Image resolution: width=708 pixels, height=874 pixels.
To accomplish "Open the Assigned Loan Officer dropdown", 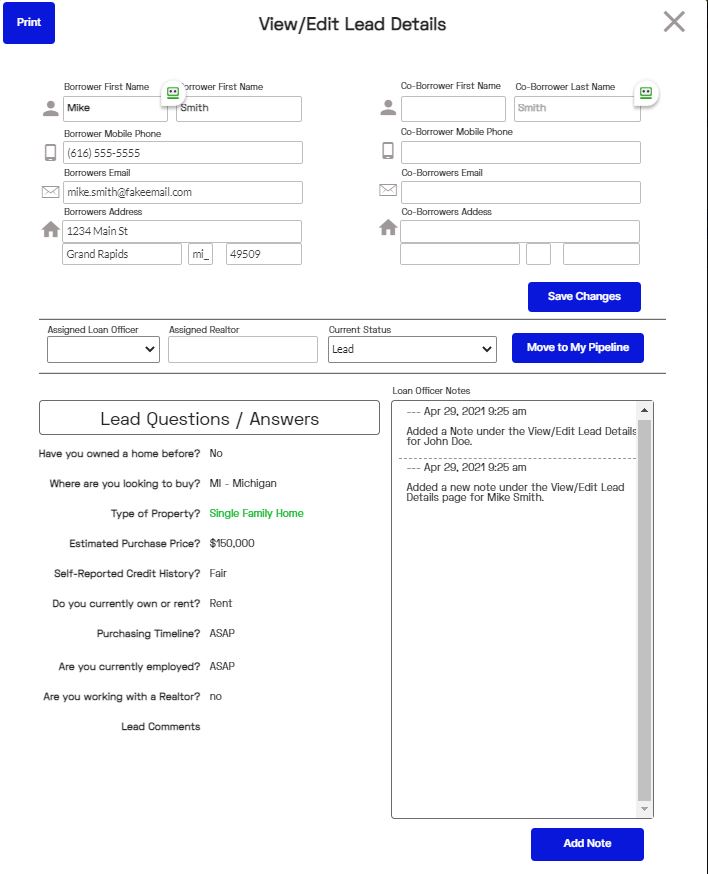I will 103,349.
